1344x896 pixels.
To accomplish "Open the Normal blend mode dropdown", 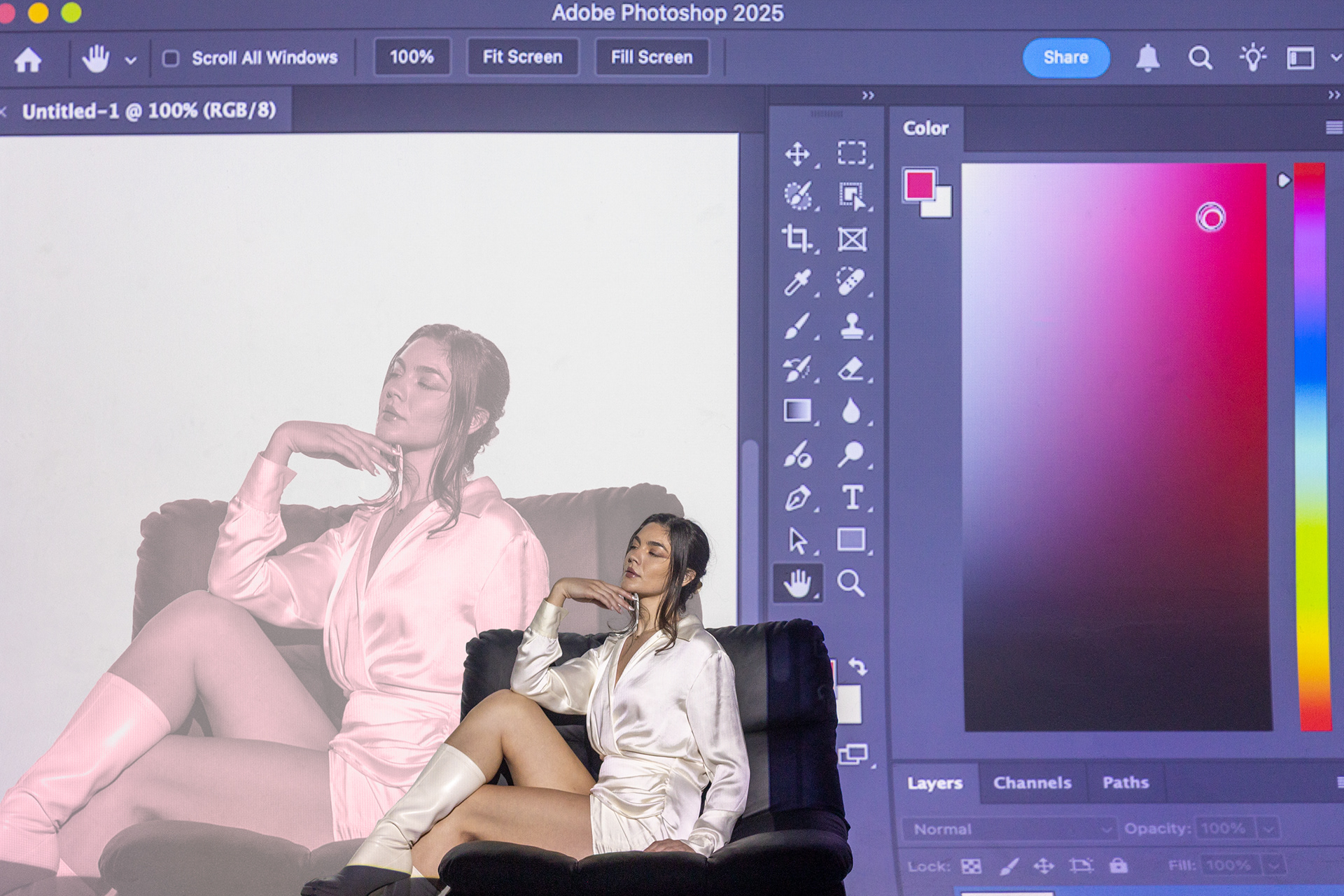I will click(x=1009, y=829).
